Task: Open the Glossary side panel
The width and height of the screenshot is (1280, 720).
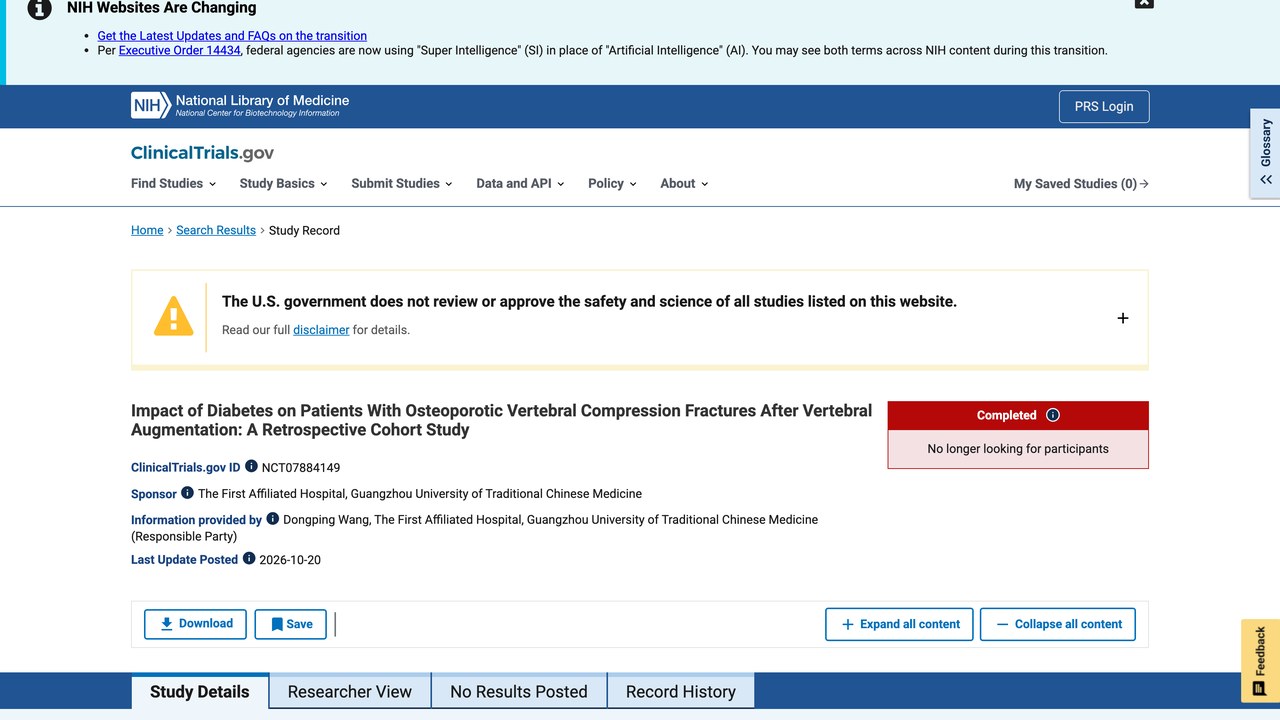Action: pos(1265,153)
